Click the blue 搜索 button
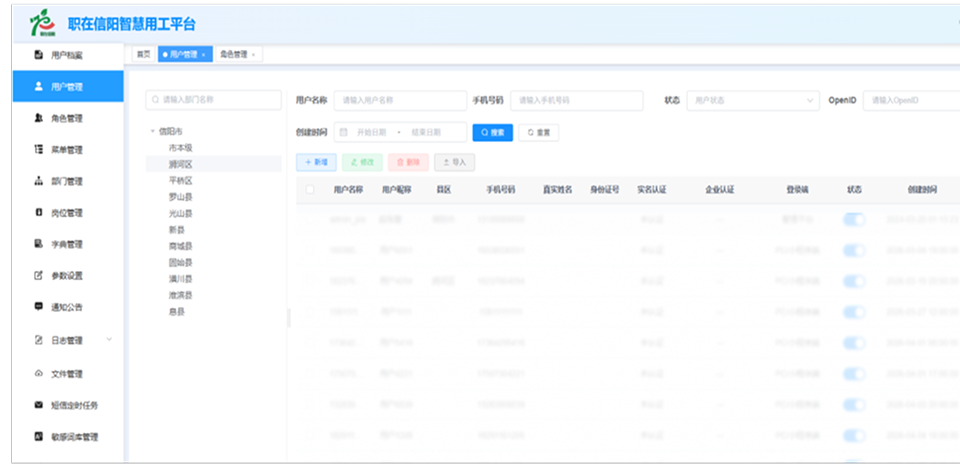Image resolution: width=960 pixels, height=464 pixels. (x=492, y=132)
